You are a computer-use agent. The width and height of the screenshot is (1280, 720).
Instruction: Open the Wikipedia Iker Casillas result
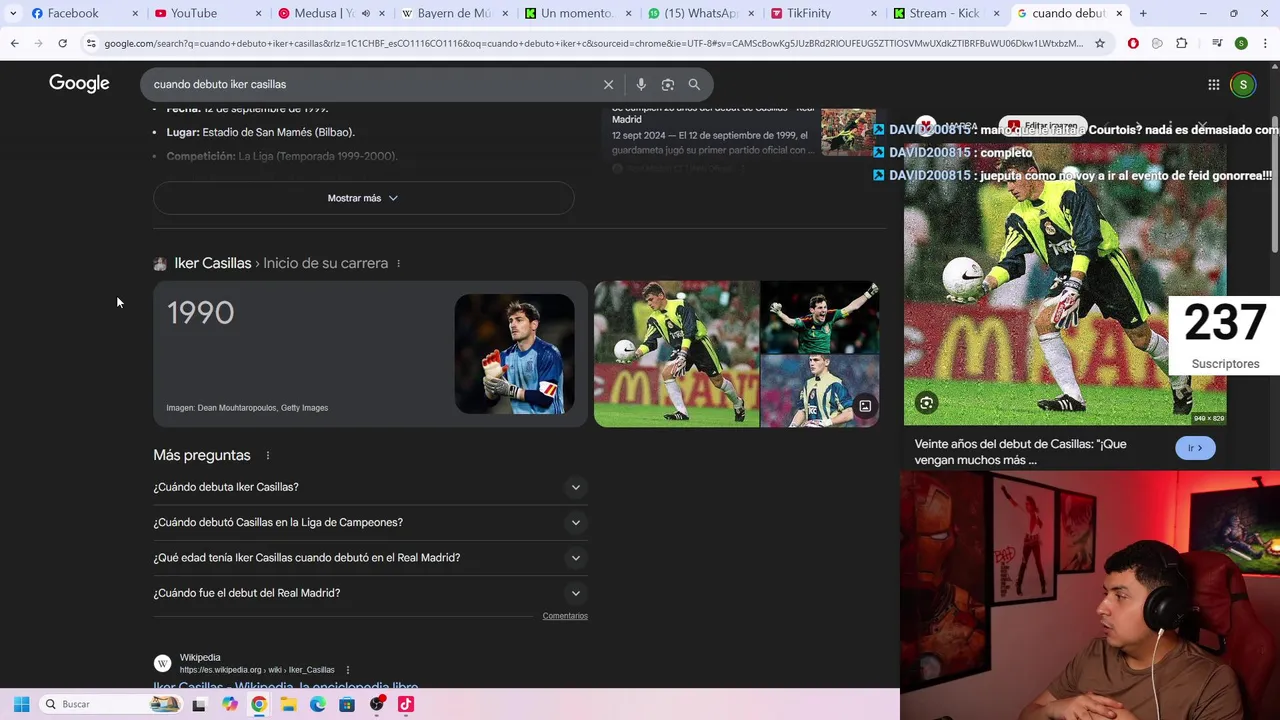[x=286, y=687]
